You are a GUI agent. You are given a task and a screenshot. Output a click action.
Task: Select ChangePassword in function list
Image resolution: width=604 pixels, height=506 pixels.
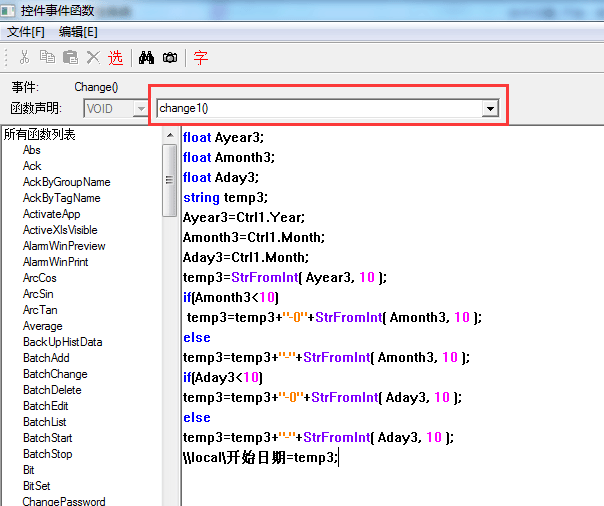pyautogui.click(x=64, y=501)
